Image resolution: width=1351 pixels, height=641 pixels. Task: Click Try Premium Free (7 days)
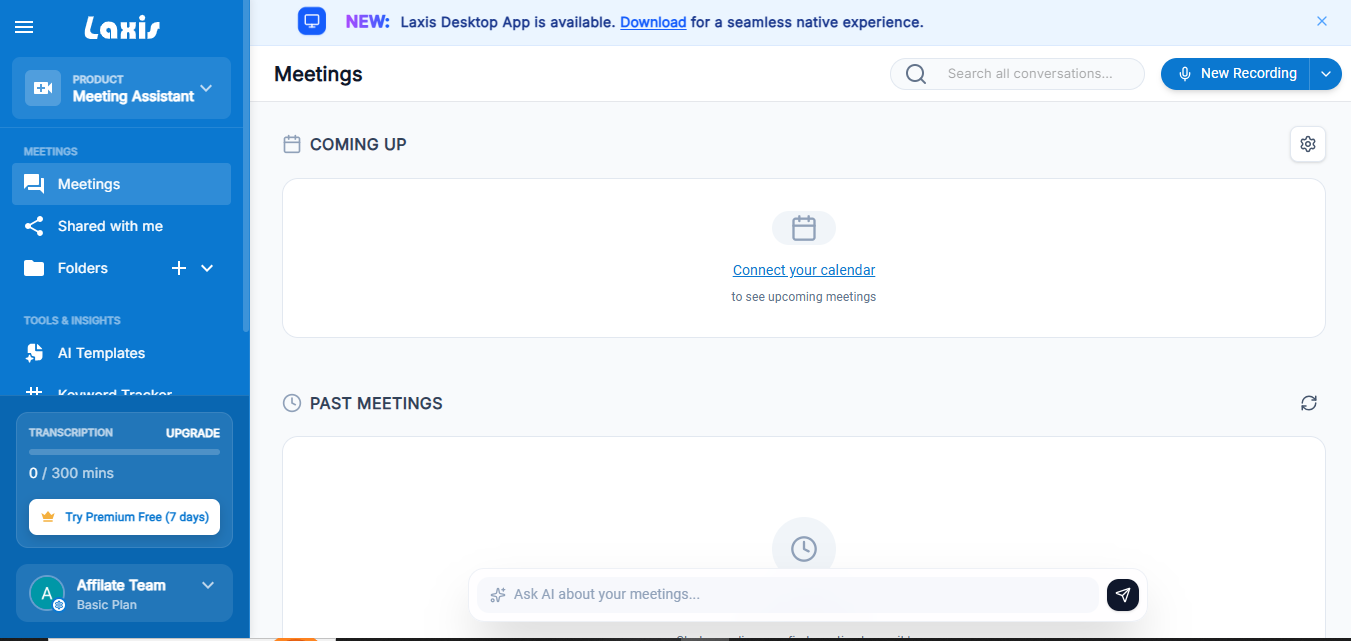click(x=124, y=517)
